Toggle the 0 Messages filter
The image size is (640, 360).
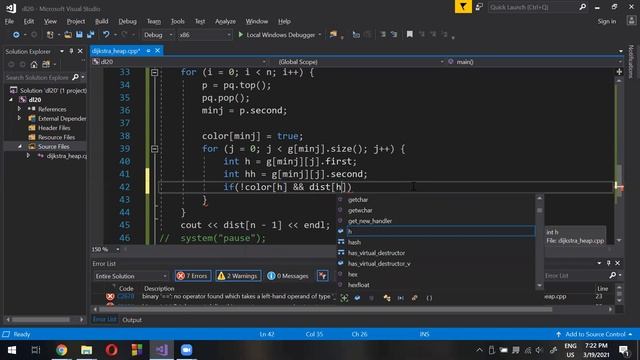288,276
